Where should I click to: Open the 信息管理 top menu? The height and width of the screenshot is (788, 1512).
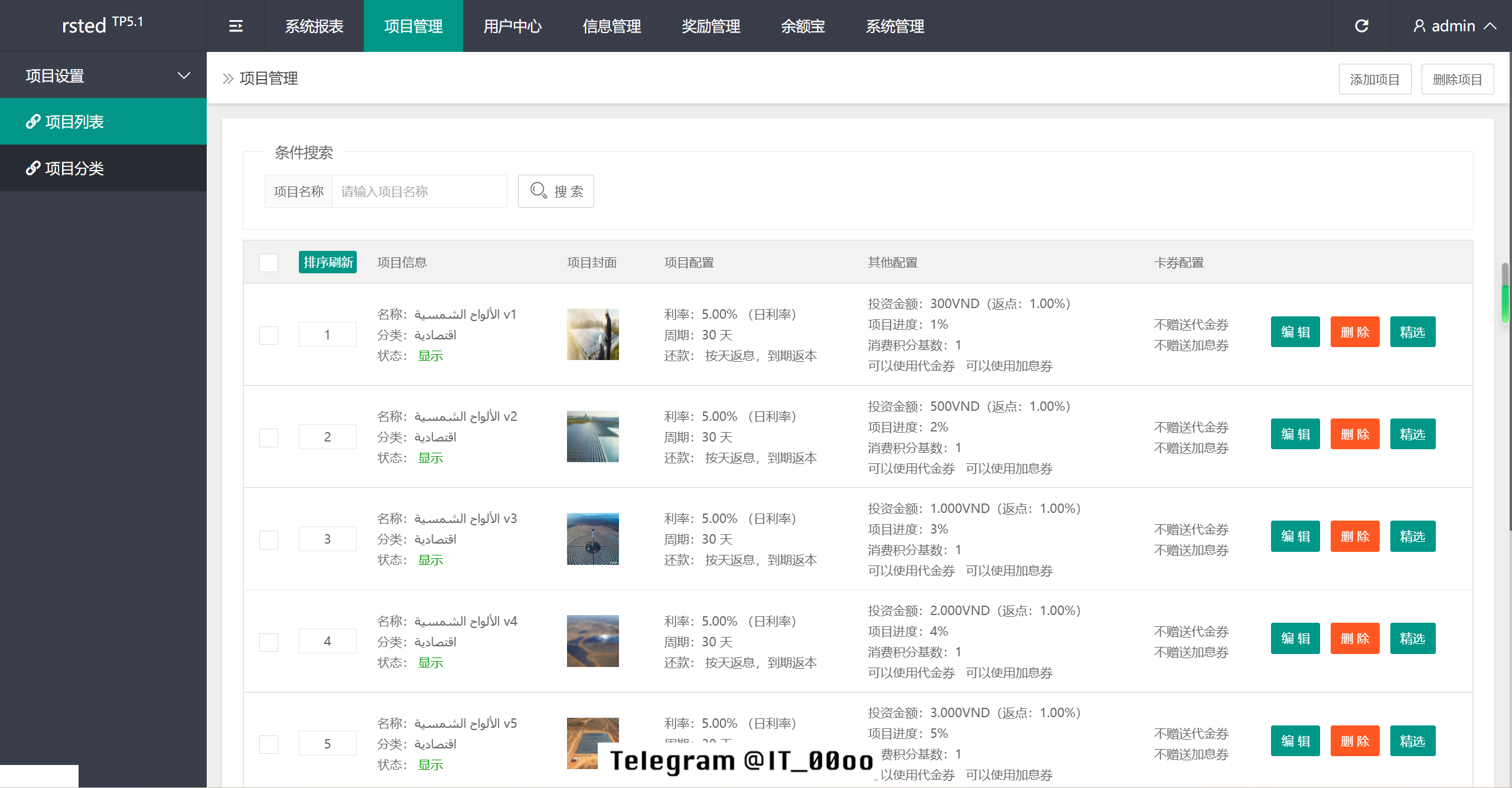click(612, 26)
